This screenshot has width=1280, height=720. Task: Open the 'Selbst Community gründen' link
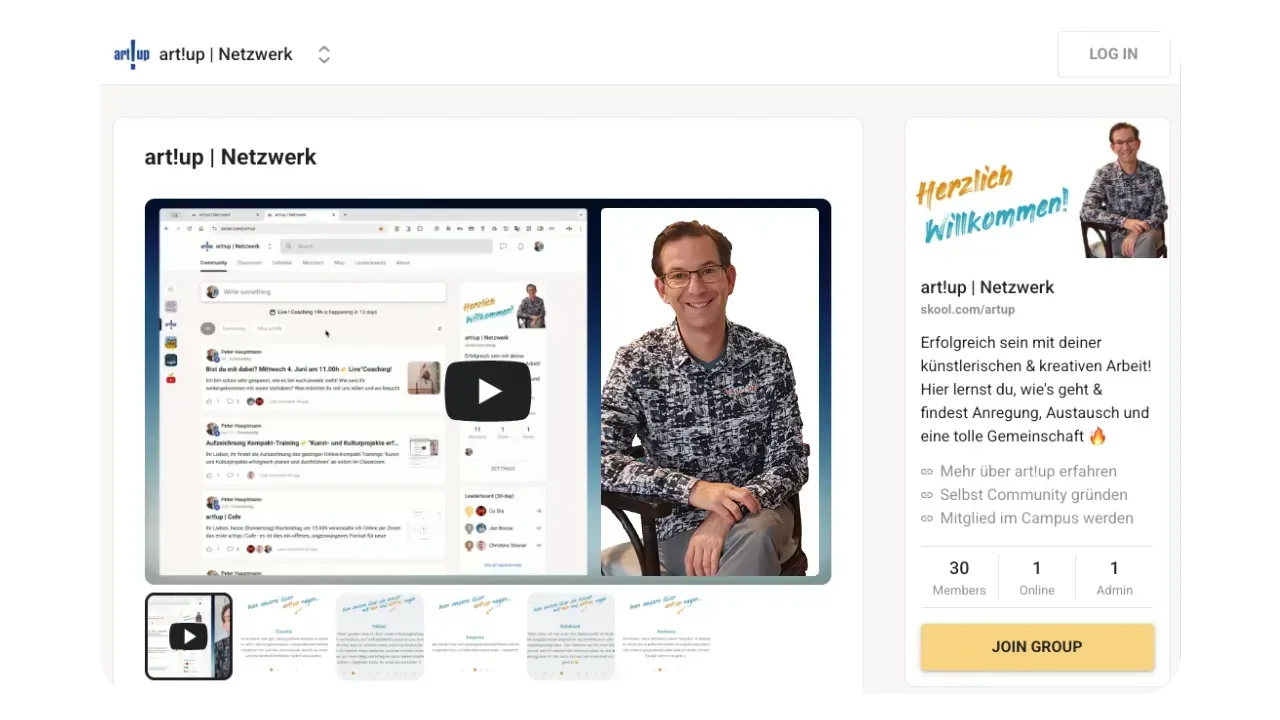point(1034,495)
